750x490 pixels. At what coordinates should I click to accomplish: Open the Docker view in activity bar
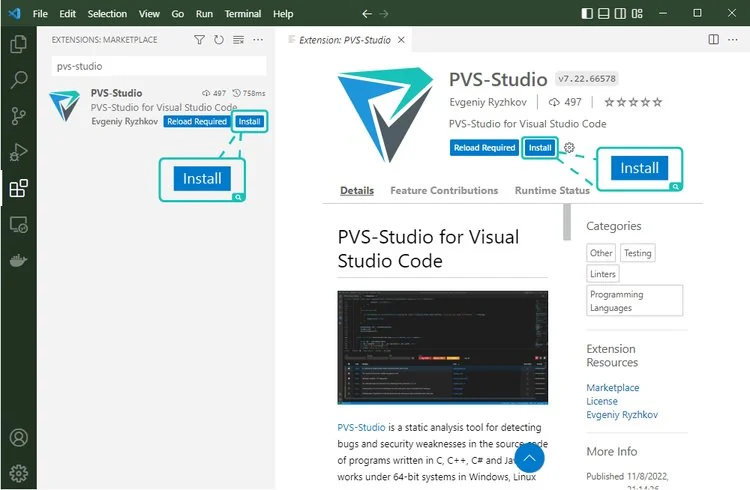coord(18,260)
